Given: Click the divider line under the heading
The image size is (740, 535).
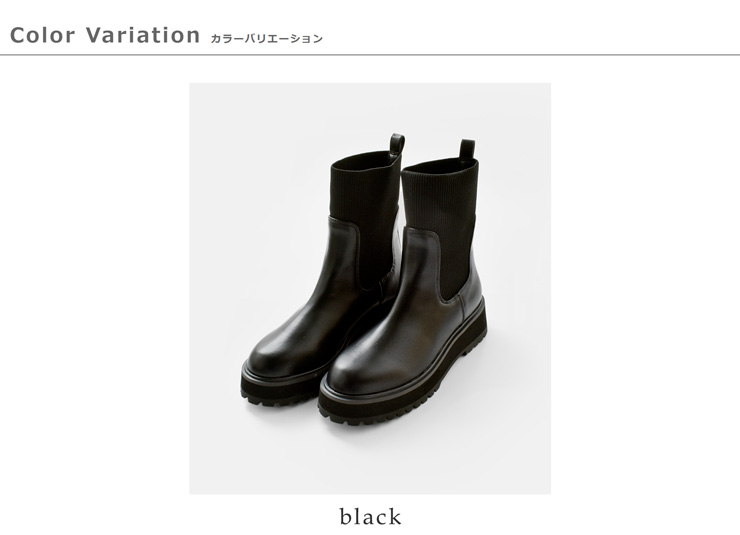Looking at the screenshot, I should pyautogui.click(x=370, y=55).
